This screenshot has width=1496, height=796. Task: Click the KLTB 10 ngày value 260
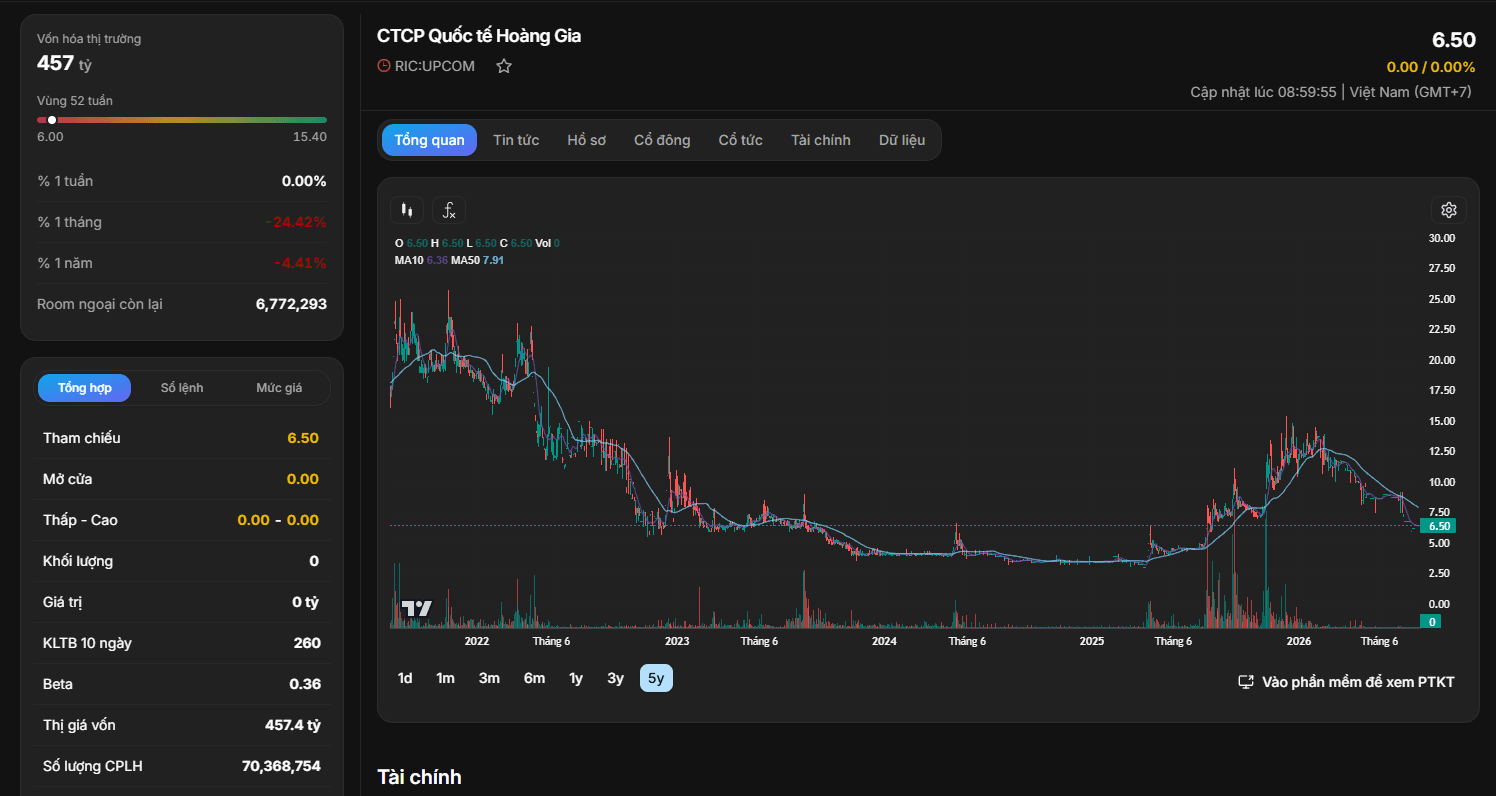click(307, 643)
